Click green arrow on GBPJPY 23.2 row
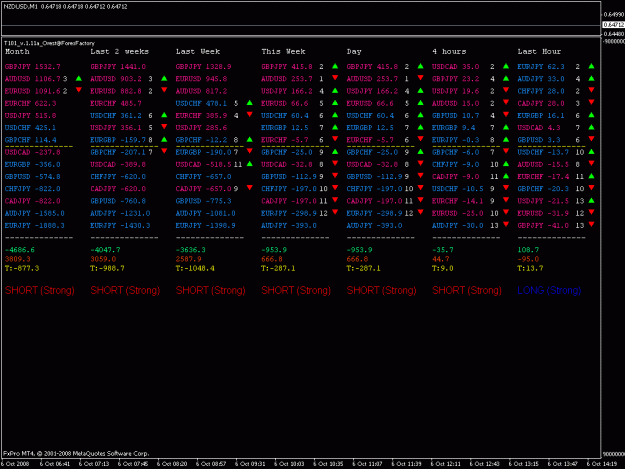Viewport: 625px width, 469px height. [506, 78]
